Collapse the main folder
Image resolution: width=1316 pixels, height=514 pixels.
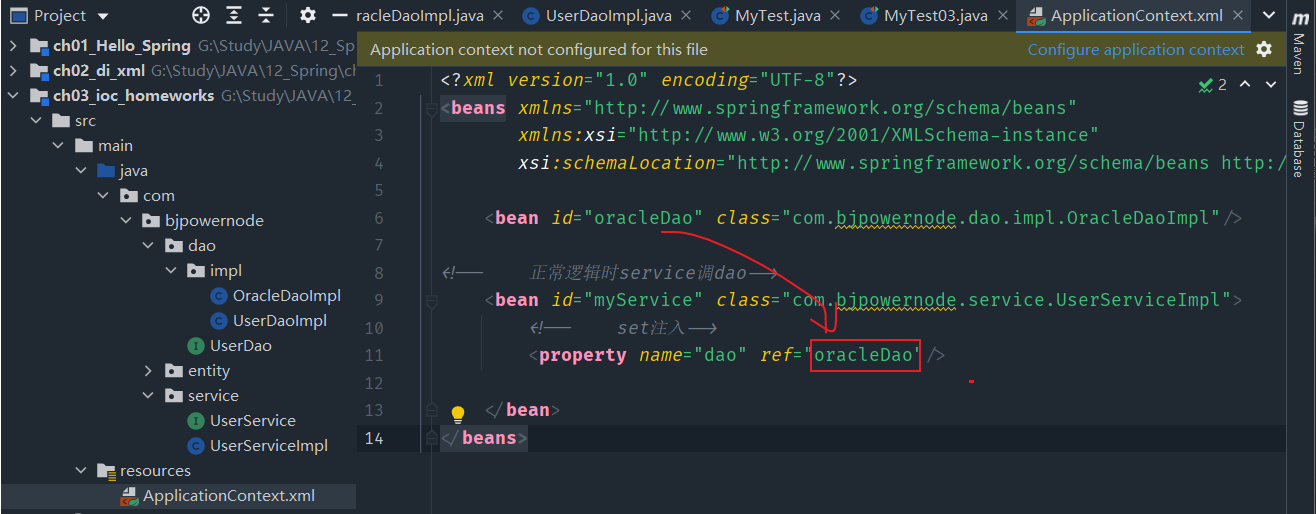(x=59, y=146)
